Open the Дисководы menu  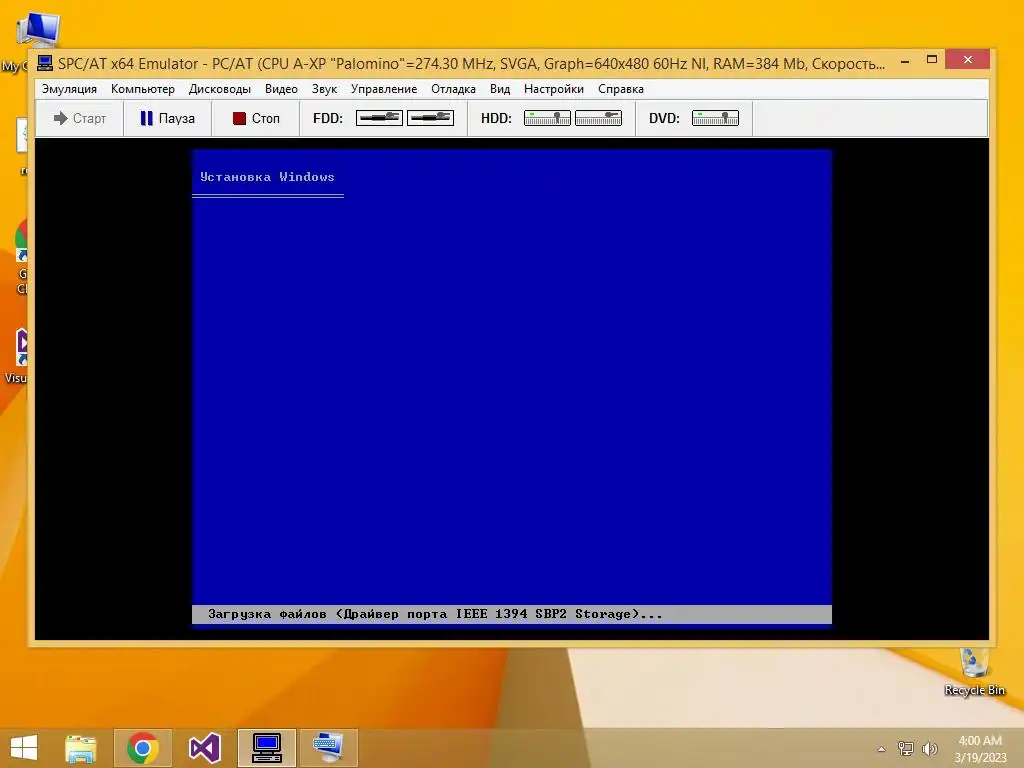click(219, 89)
